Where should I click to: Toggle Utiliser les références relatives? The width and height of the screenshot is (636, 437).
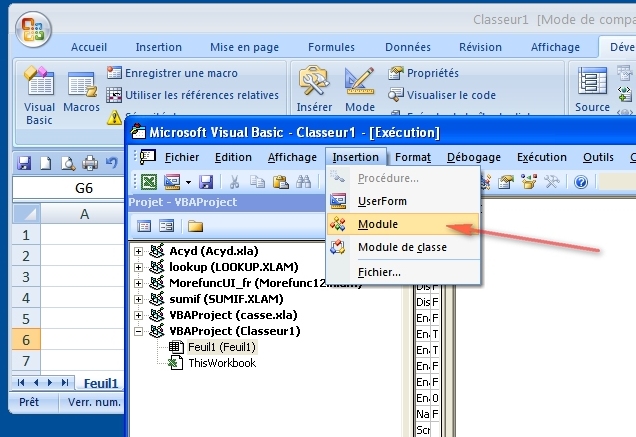click(193, 95)
